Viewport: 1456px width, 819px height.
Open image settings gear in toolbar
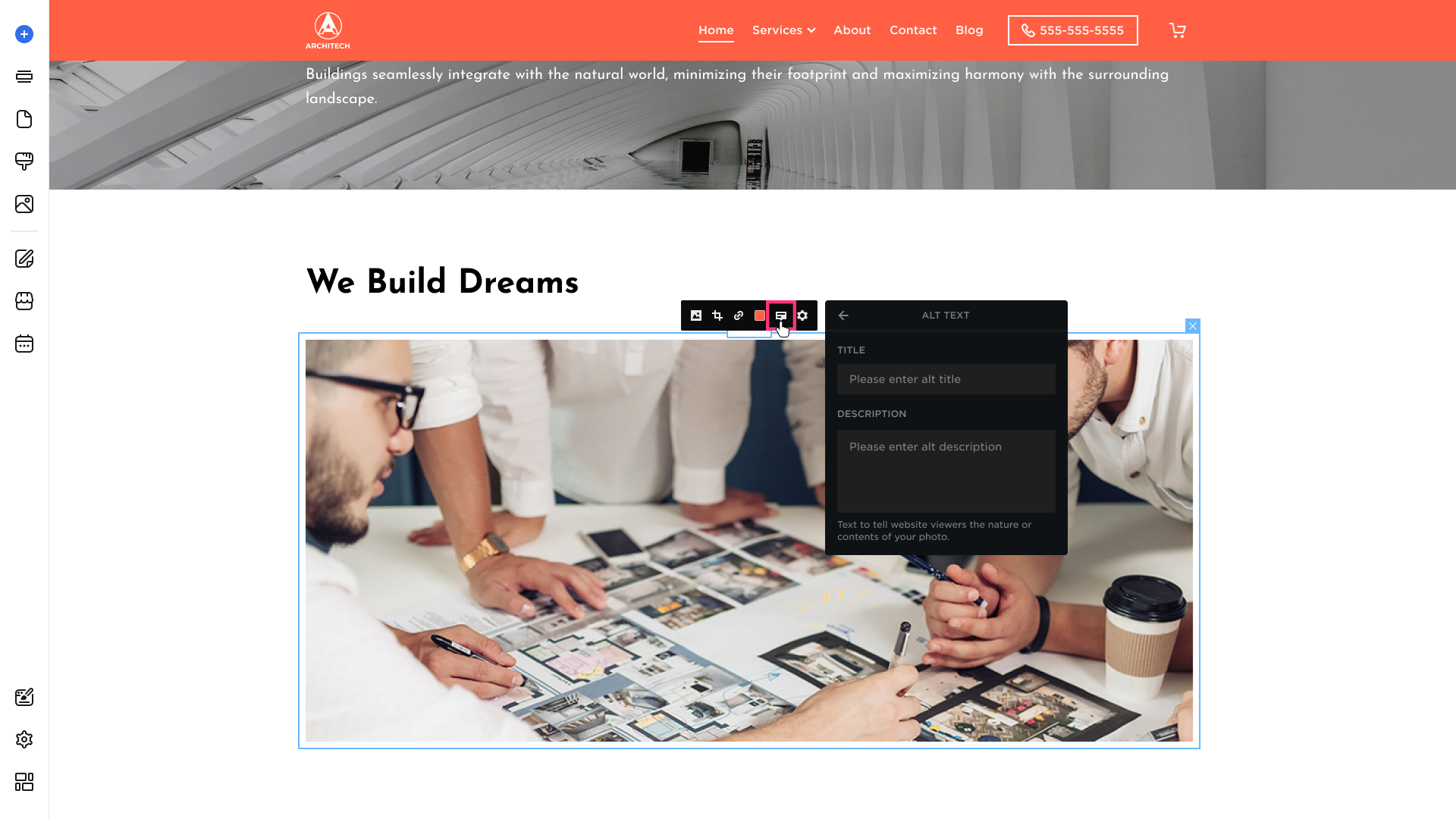(802, 315)
